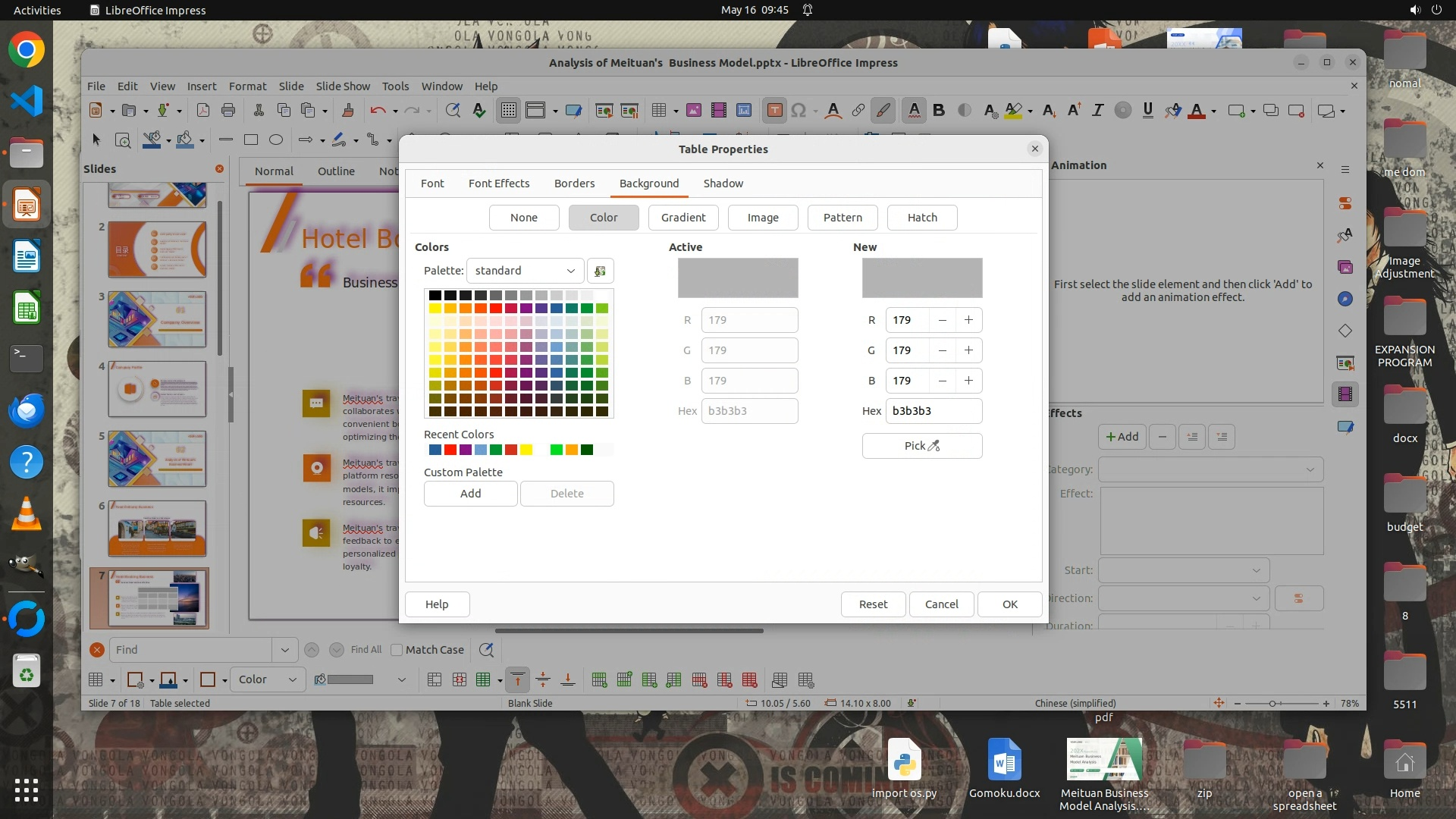The height and width of the screenshot is (819, 1456).
Task: Click the palette extension icon beside Palette dropdown
Action: [x=600, y=271]
